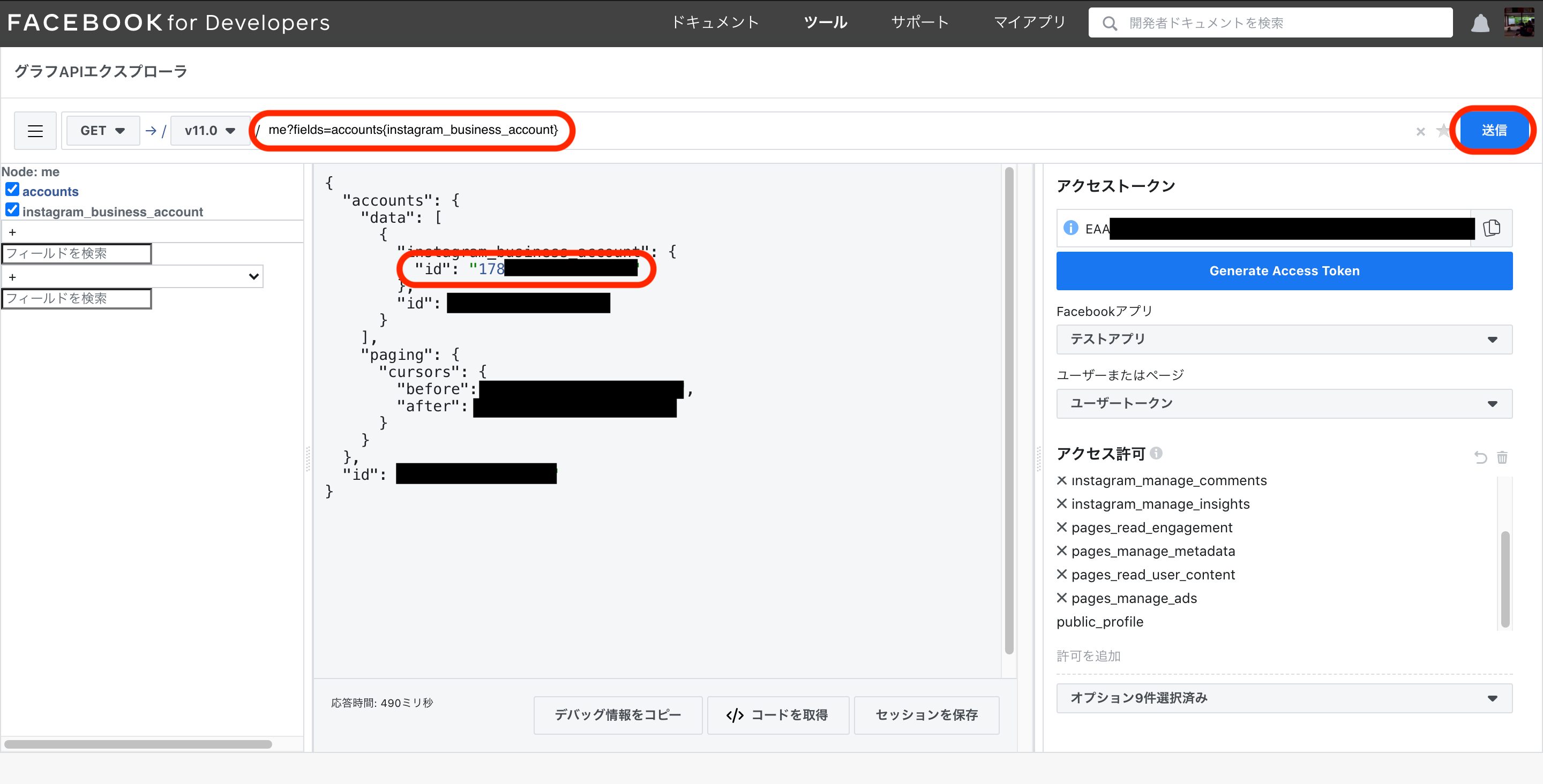Click コードを取得 button
The width and height of the screenshot is (1543, 784).
pyautogui.click(x=777, y=715)
